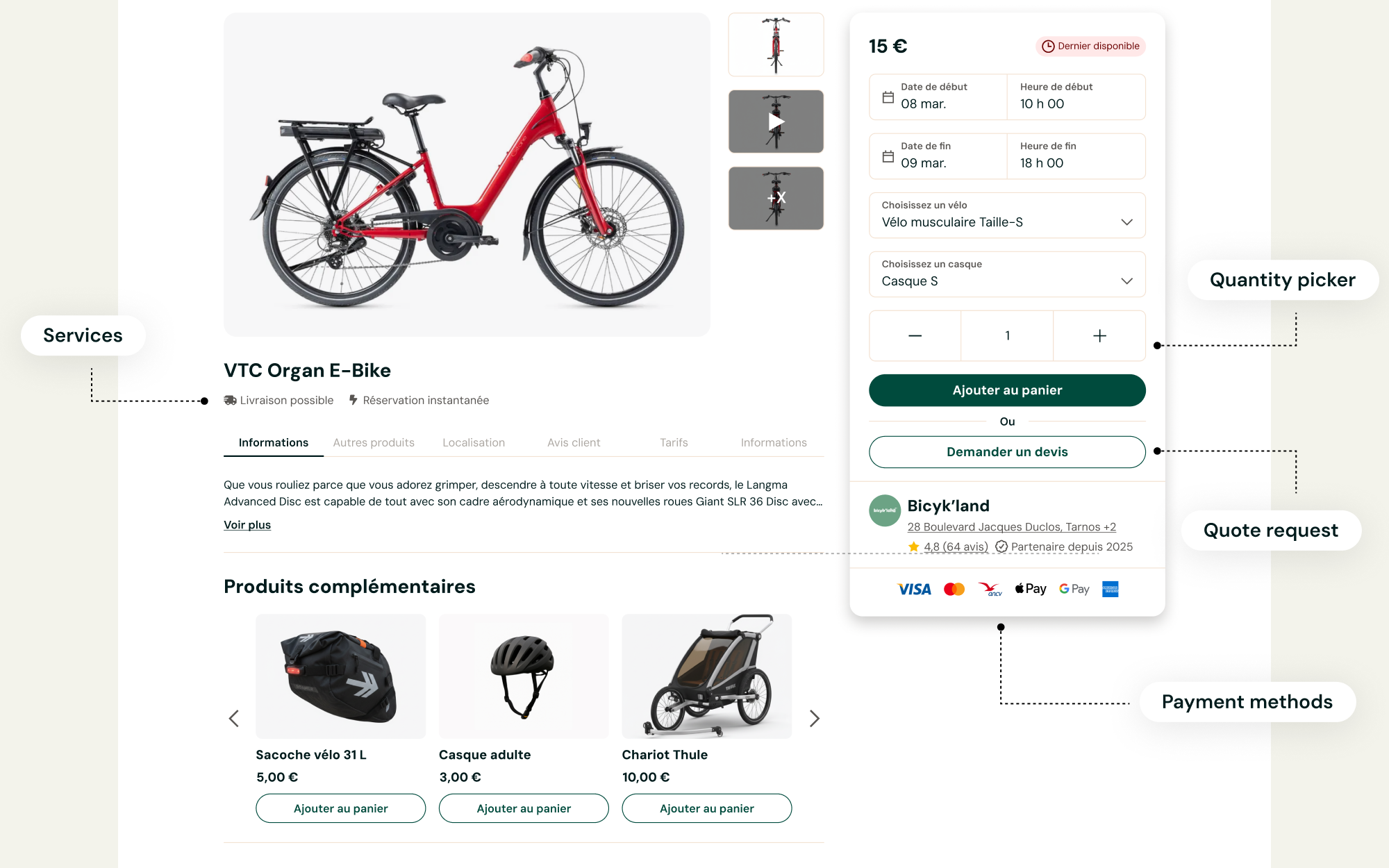
Task: Go to previous complementary products arrow
Action: point(234,719)
